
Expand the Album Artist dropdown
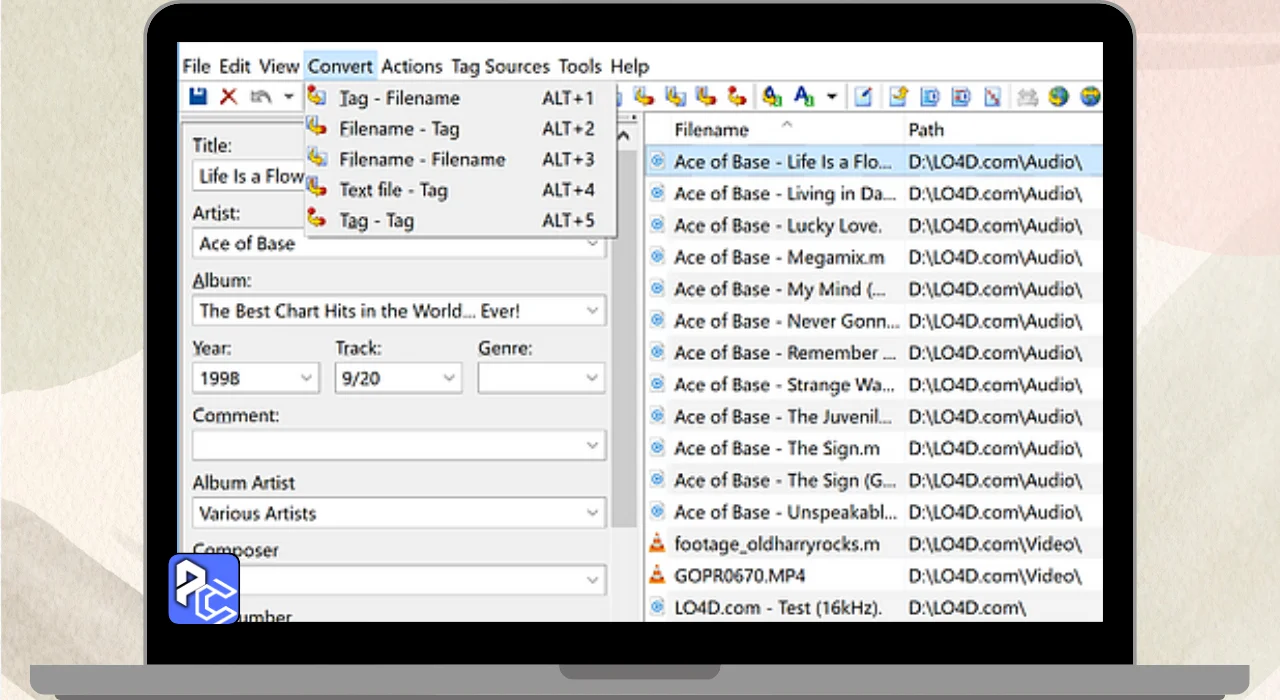tap(592, 514)
